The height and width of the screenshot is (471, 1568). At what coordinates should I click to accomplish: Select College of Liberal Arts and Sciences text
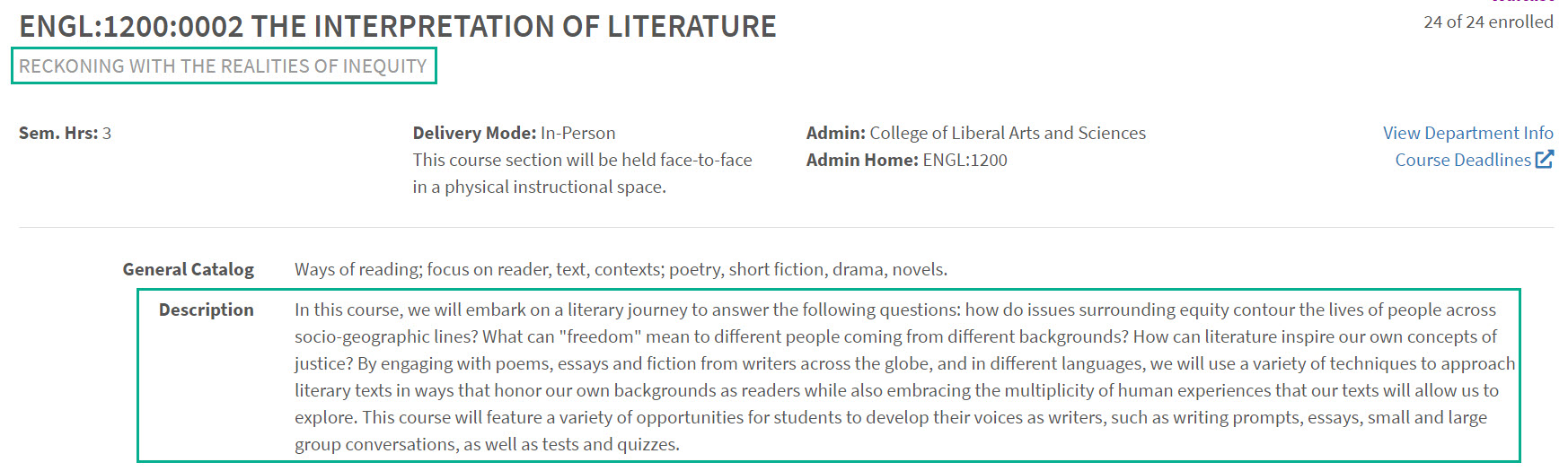click(x=1008, y=133)
